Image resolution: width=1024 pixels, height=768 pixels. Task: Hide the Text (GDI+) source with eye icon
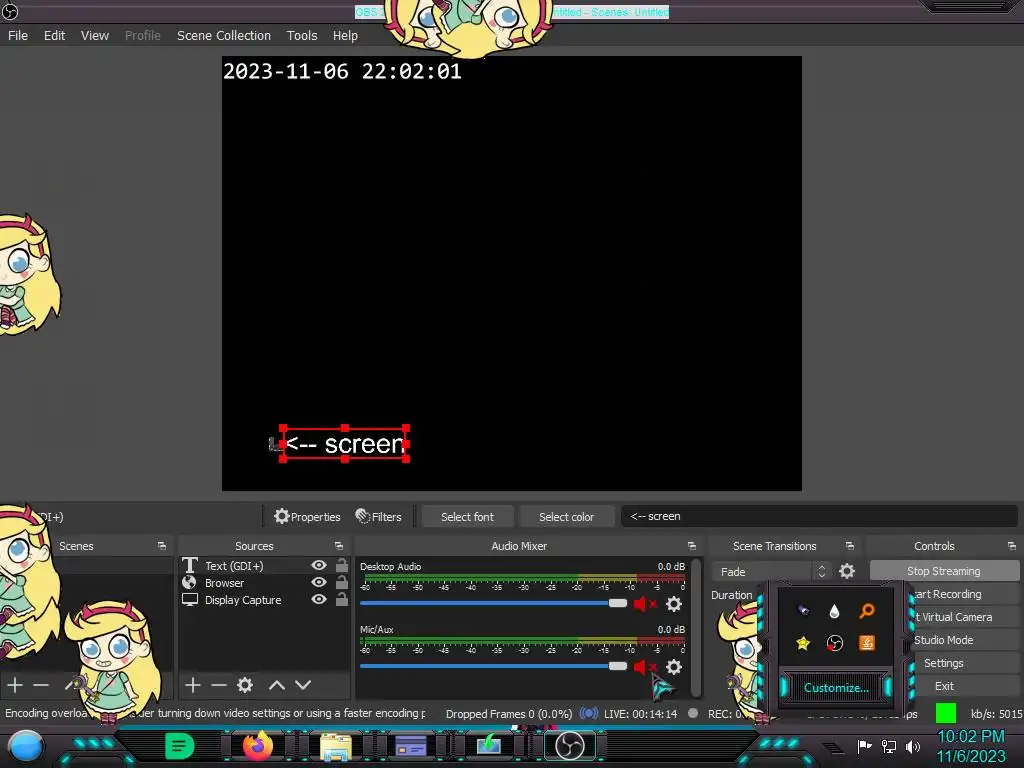click(319, 566)
